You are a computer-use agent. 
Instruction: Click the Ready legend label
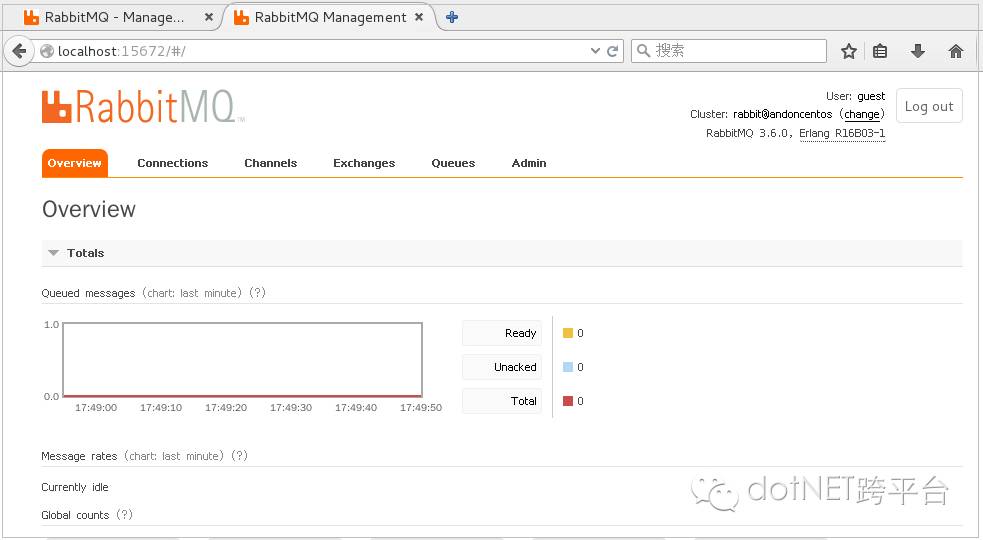pyautogui.click(x=502, y=333)
